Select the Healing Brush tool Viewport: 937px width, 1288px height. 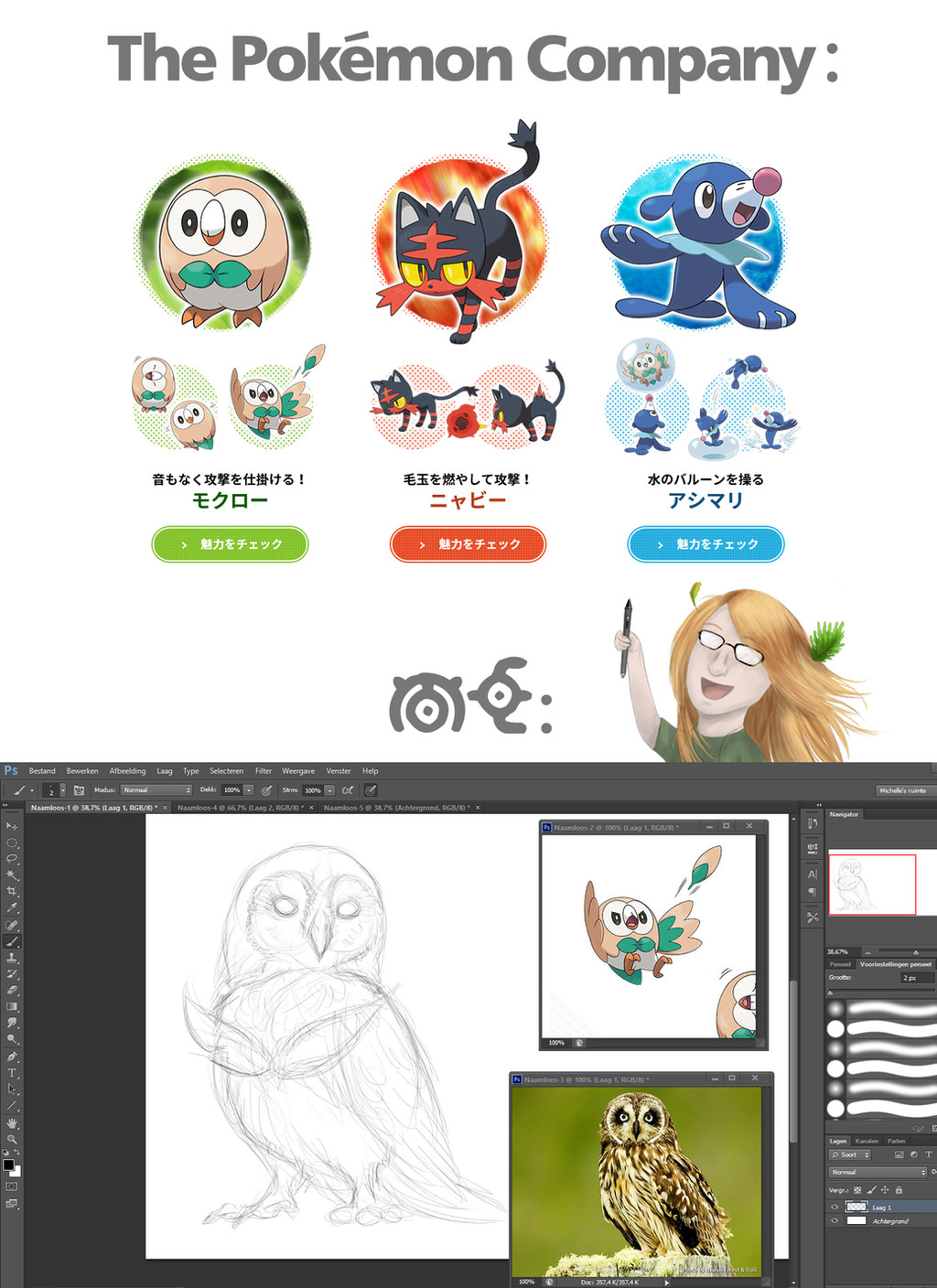(x=12, y=925)
